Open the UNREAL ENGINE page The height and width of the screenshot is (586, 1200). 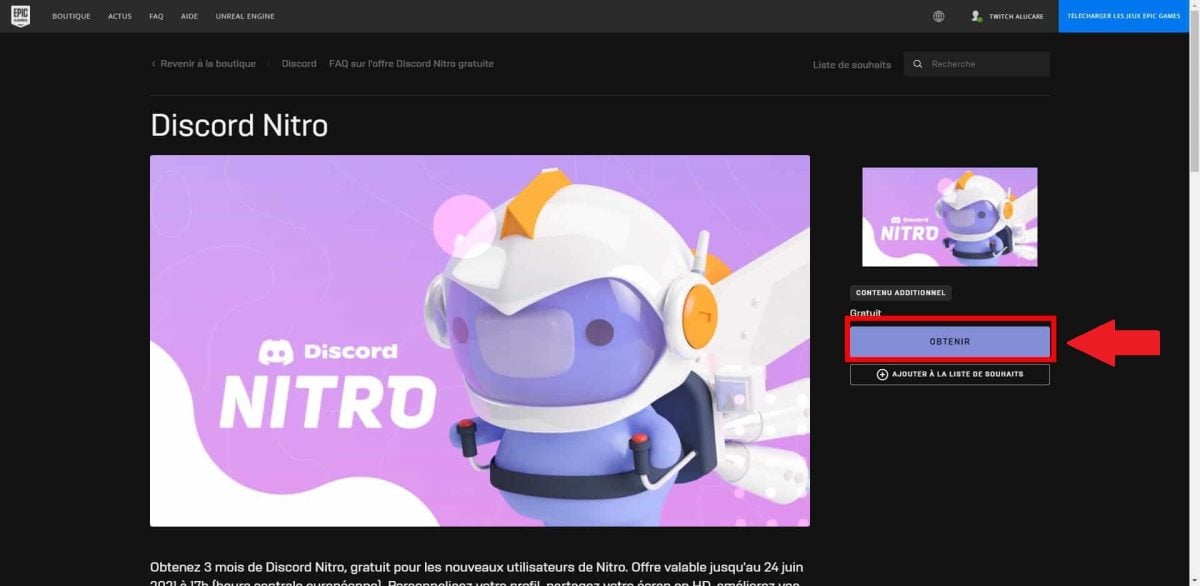click(x=244, y=16)
